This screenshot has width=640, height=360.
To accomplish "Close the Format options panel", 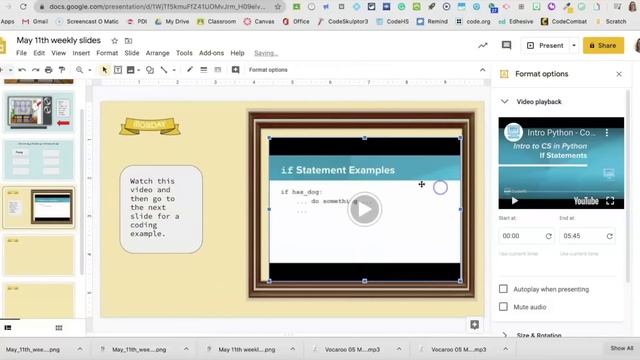I will tap(619, 74).
